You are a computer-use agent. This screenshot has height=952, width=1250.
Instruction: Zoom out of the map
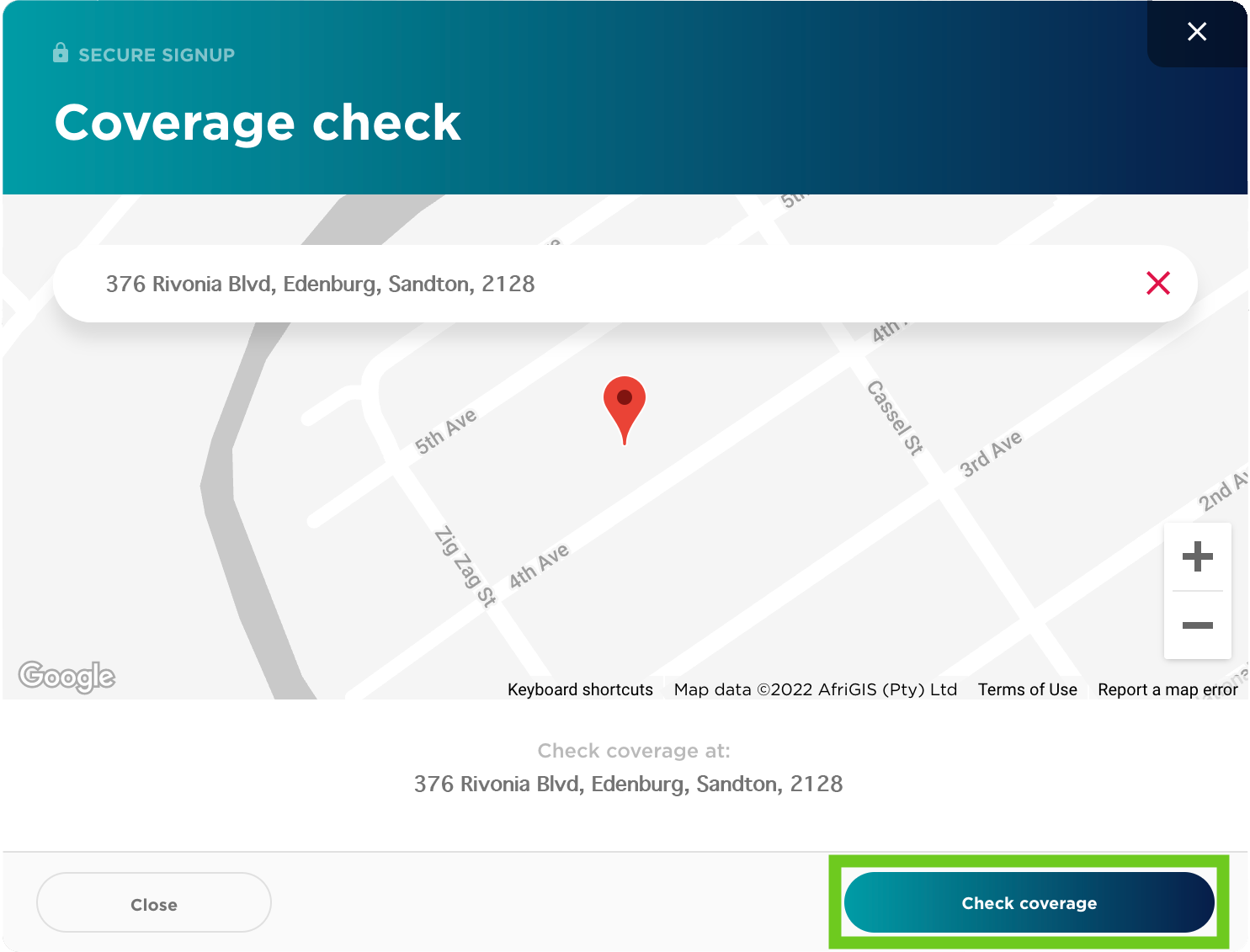pyautogui.click(x=1197, y=625)
